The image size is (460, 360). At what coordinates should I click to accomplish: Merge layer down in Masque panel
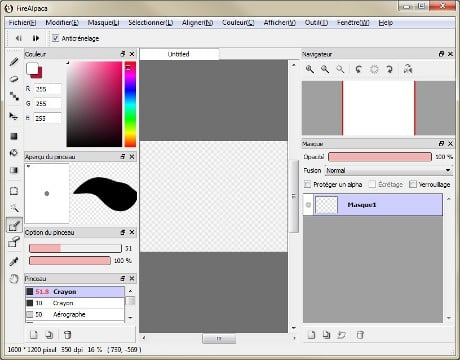[x=342, y=335]
